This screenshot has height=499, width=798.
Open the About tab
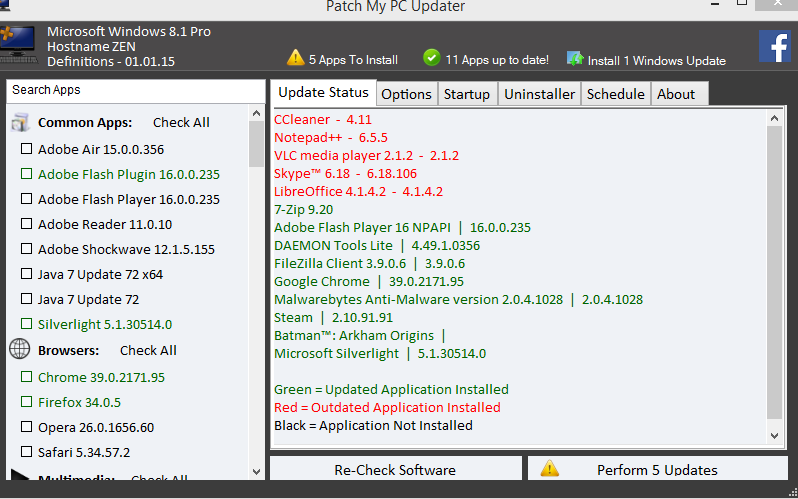tap(679, 94)
